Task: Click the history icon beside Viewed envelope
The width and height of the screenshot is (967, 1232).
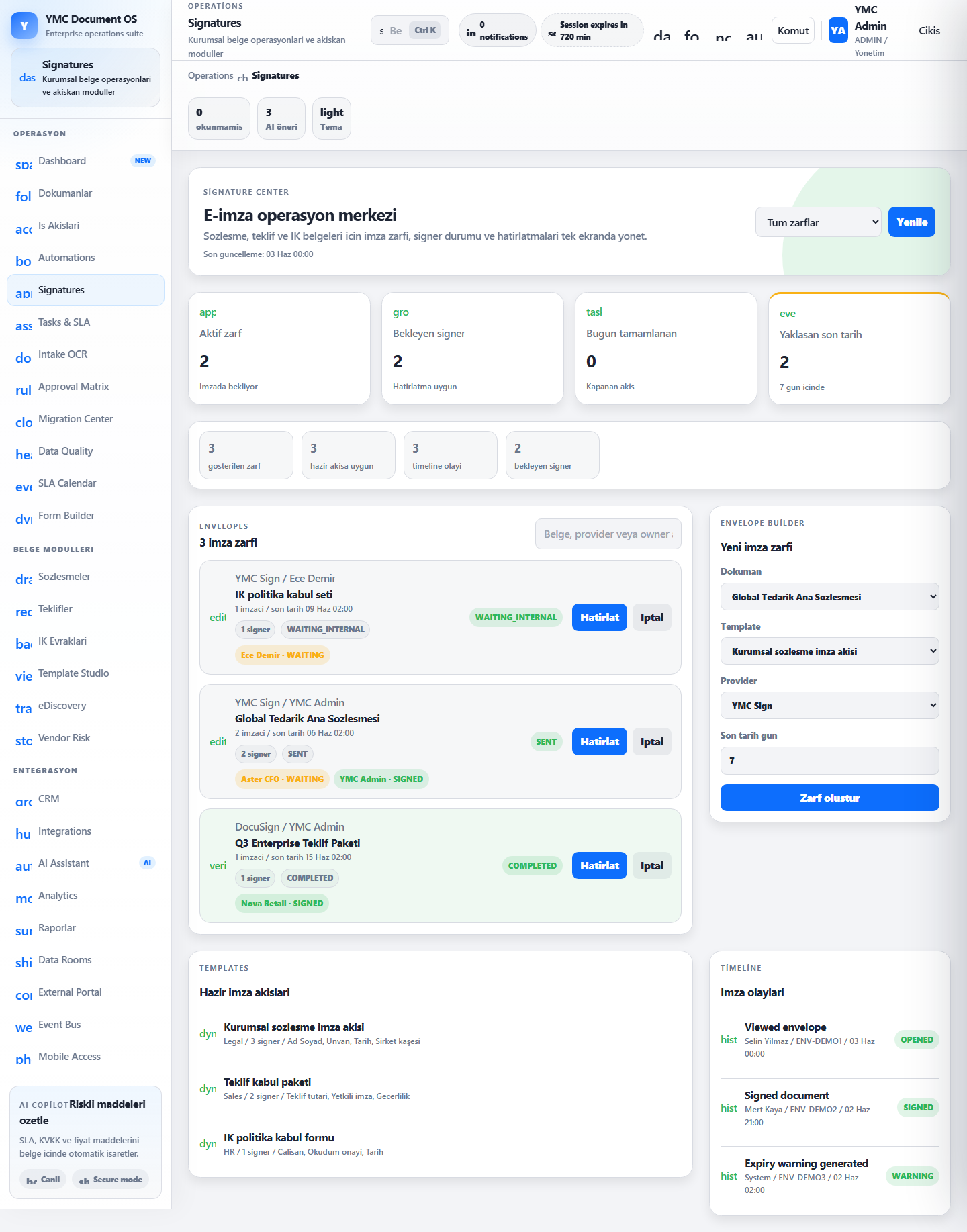Action: (729, 1039)
